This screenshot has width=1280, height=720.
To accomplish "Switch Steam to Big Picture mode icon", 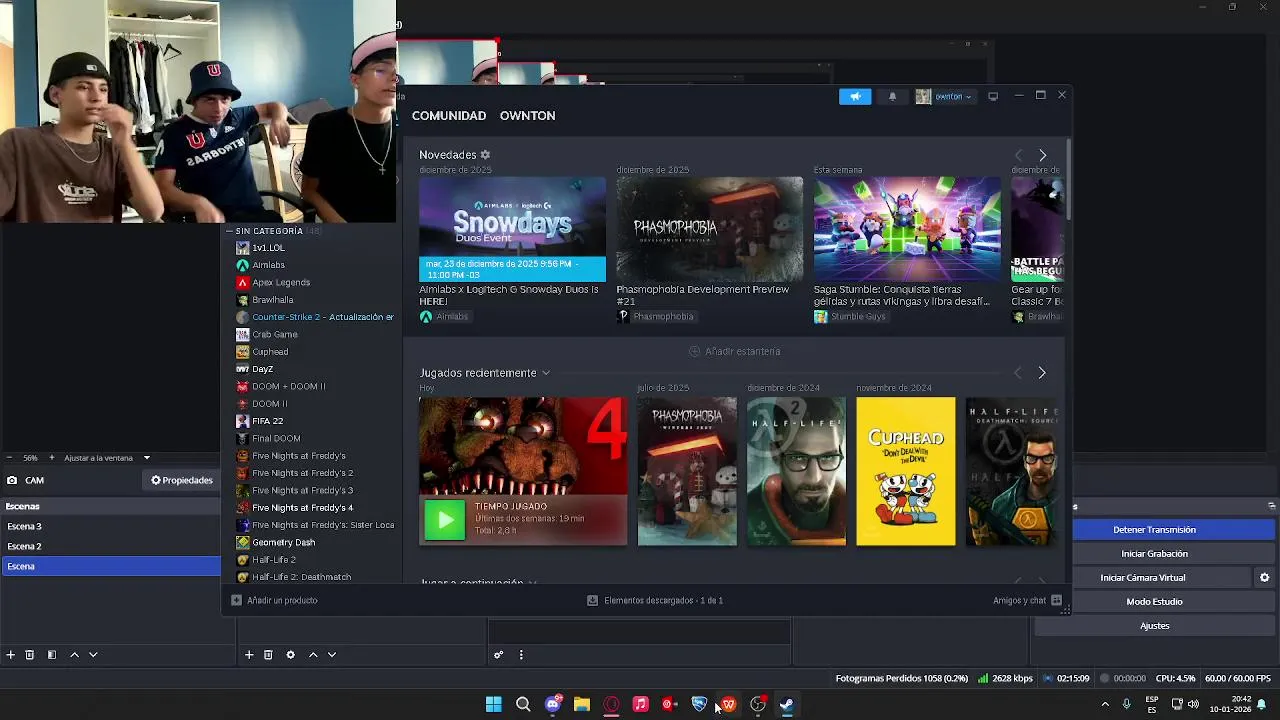I will [x=993, y=96].
